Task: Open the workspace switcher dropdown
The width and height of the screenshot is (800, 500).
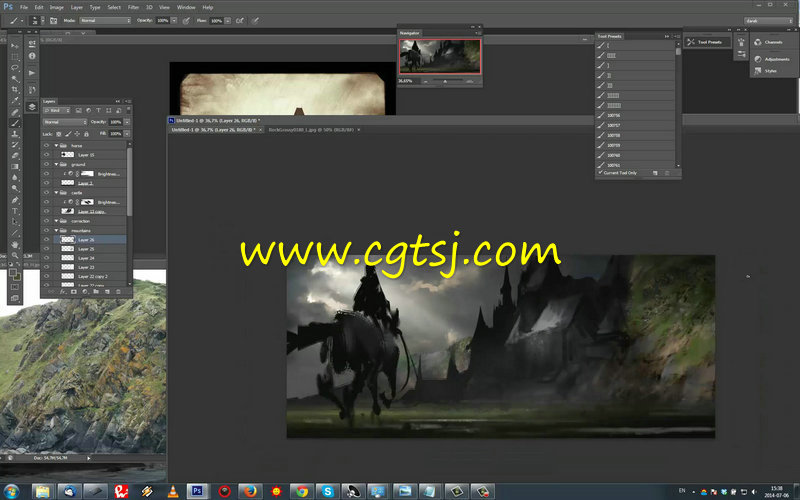Action: 768,20
